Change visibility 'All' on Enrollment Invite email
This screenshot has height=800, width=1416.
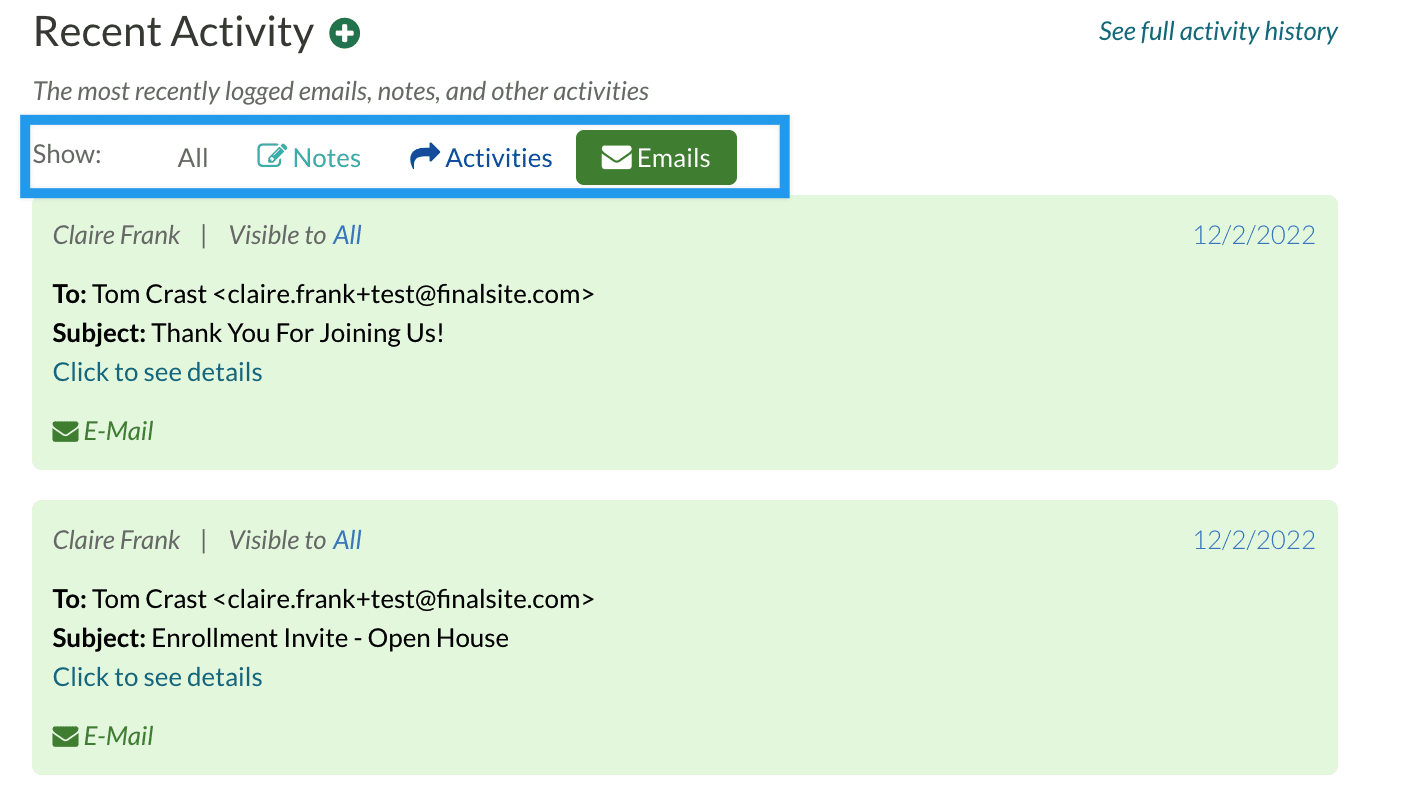tap(347, 541)
